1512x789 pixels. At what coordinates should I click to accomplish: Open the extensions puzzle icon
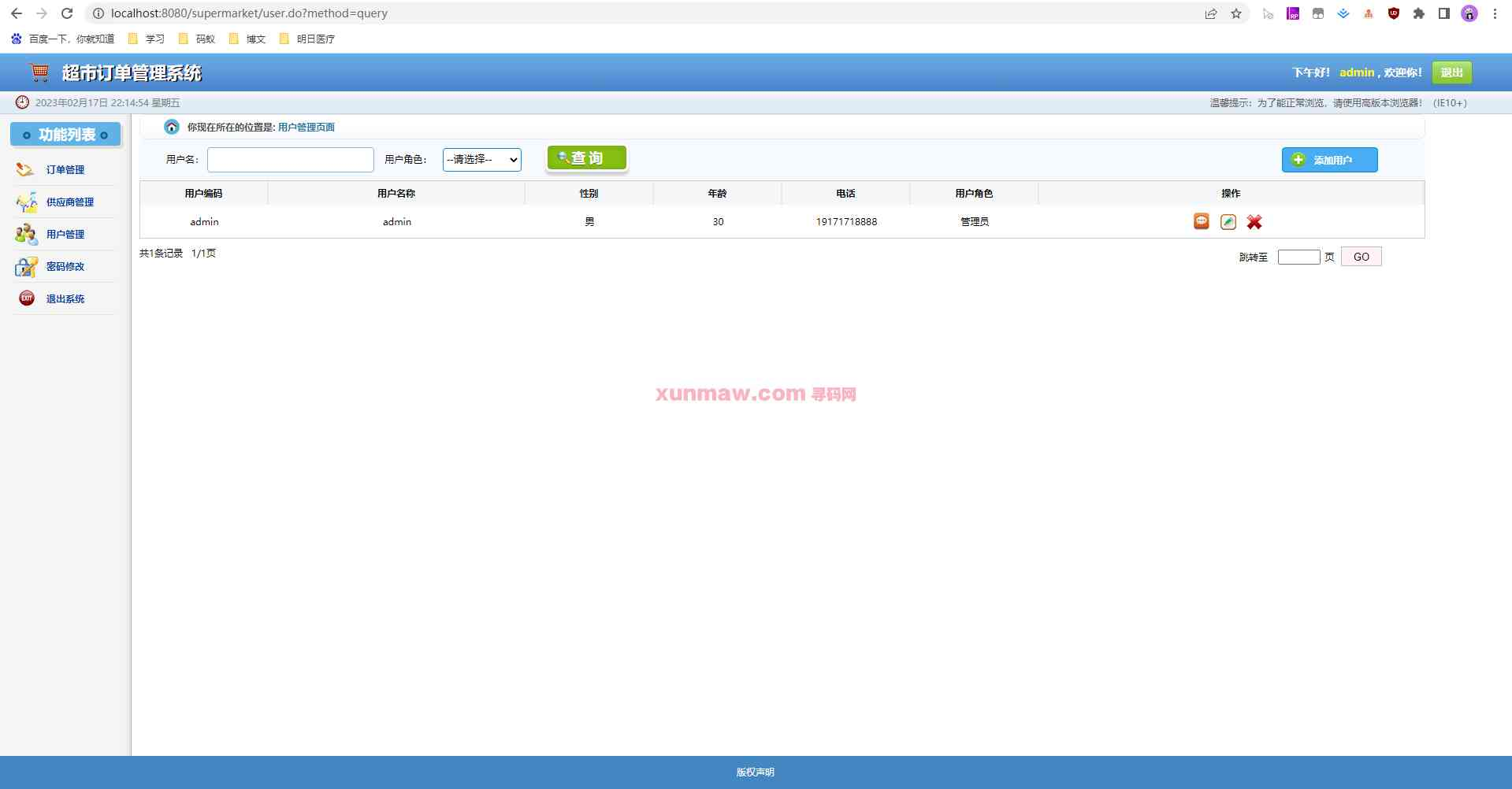click(1419, 13)
